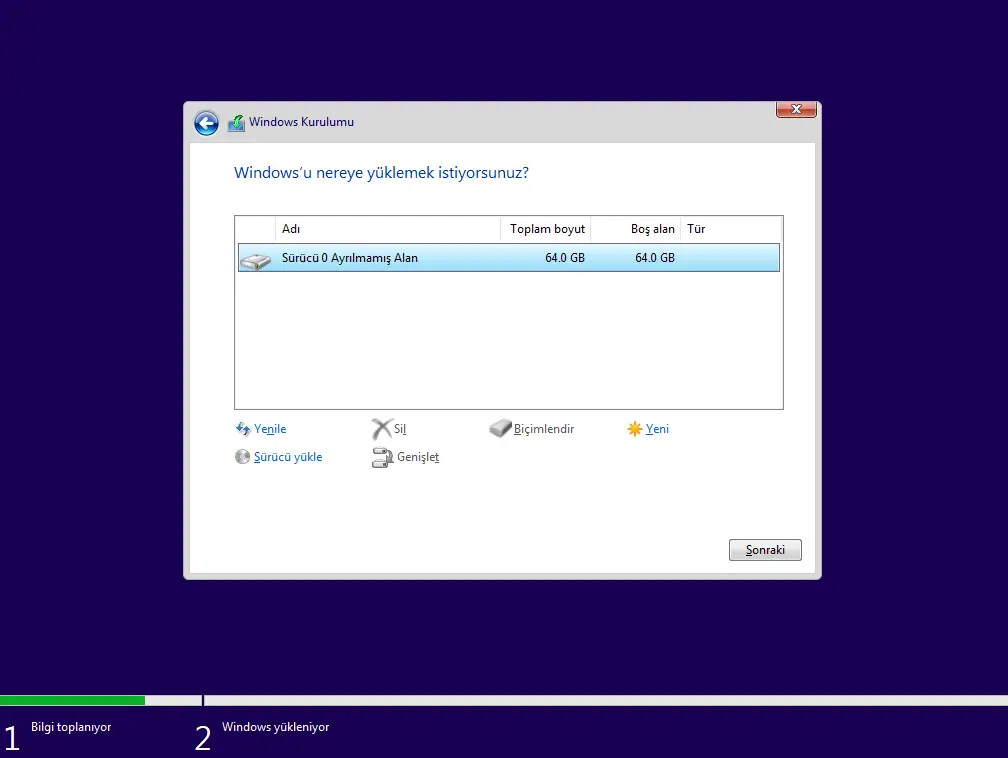Viewport: 1008px width, 758px height.
Task: Click the 64.0 GB free space cell
Action: click(654, 258)
